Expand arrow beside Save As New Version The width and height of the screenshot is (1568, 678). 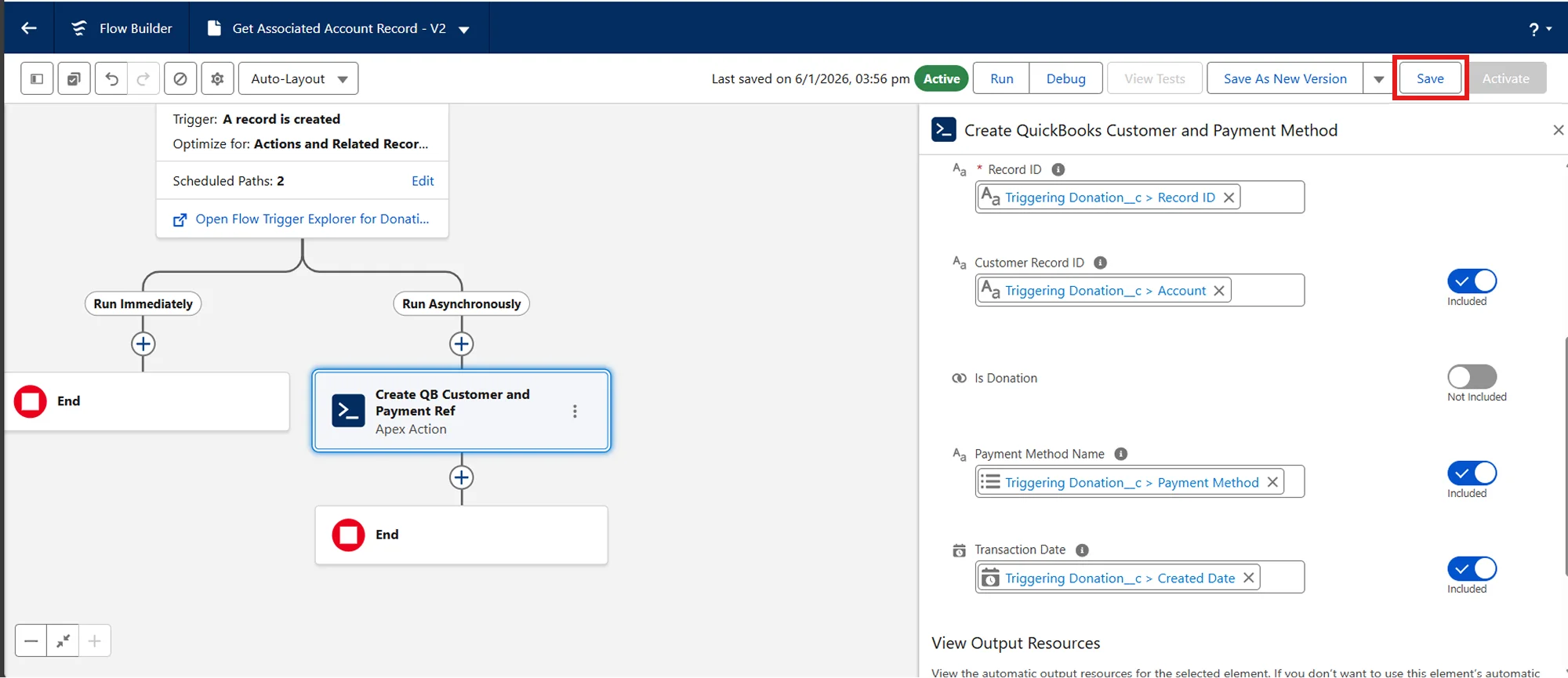pyautogui.click(x=1378, y=78)
